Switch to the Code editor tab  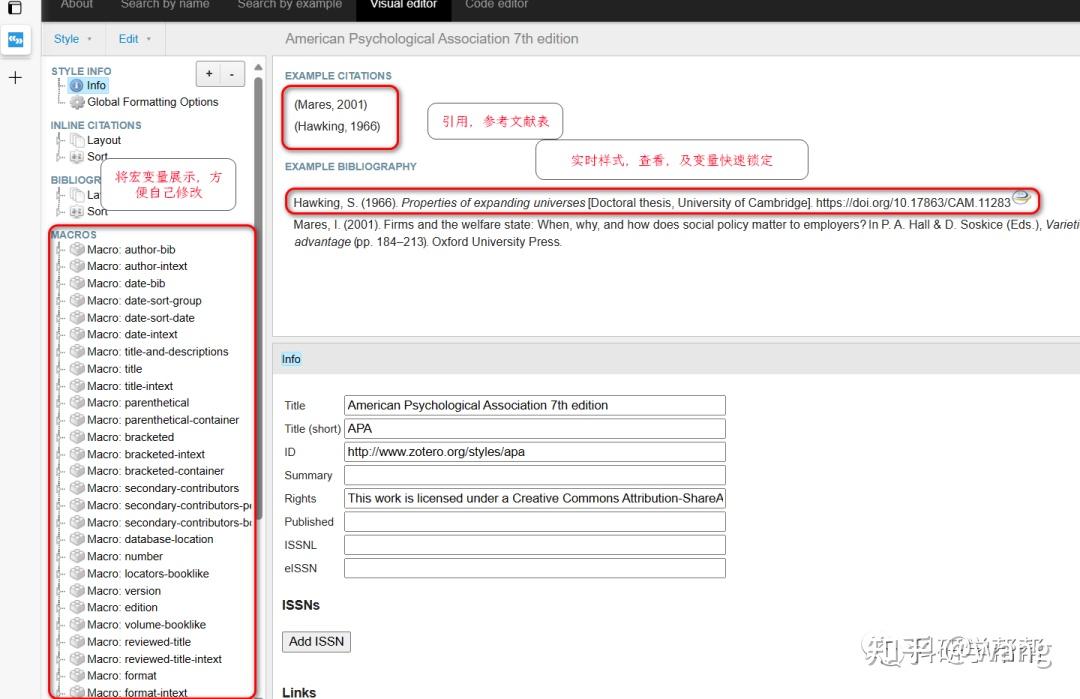(x=496, y=5)
